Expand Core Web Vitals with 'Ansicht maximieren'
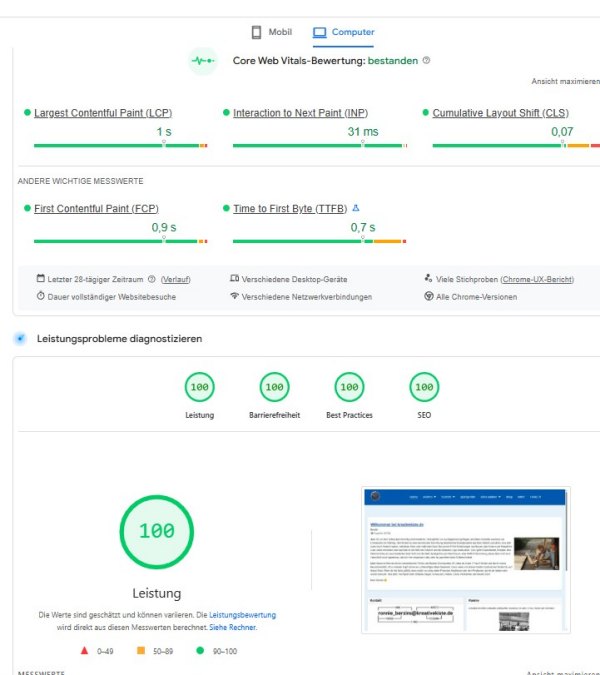The height and width of the screenshot is (675, 600). pyautogui.click(x=565, y=82)
